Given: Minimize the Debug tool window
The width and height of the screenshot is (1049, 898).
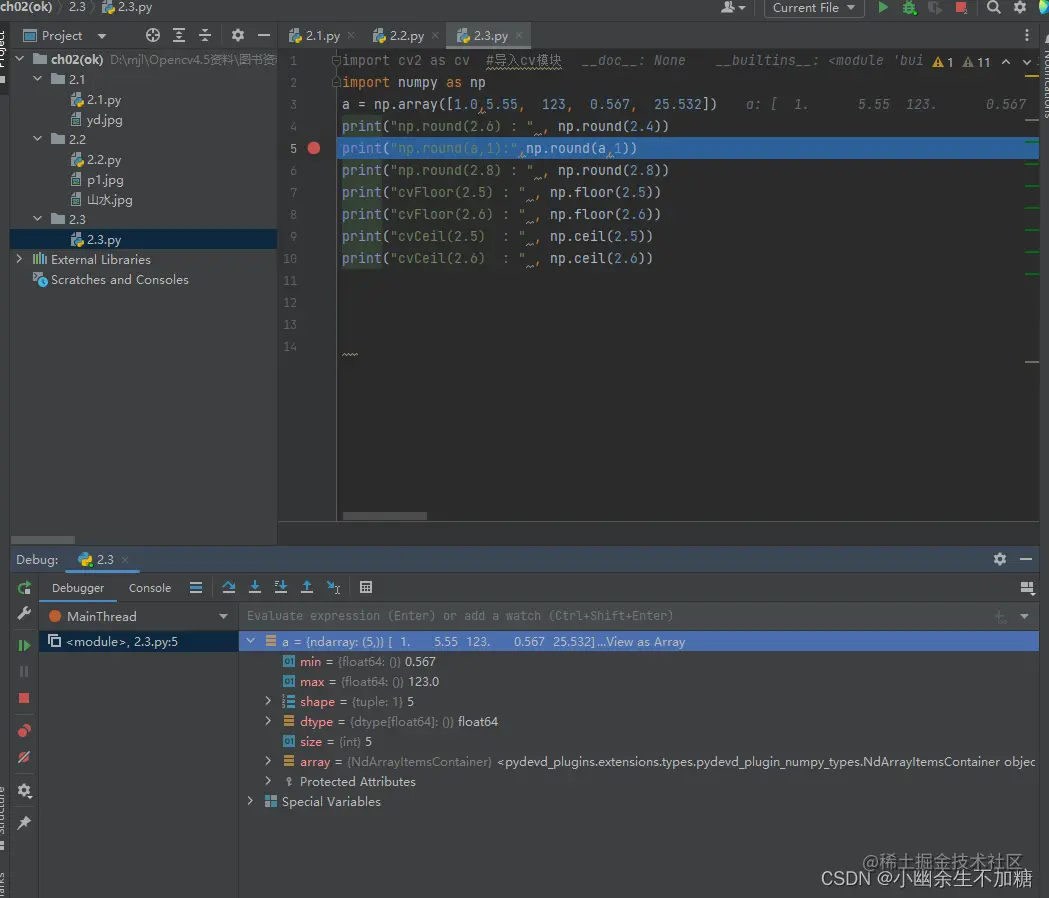Looking at the screenshot, I should (1026, 559).
